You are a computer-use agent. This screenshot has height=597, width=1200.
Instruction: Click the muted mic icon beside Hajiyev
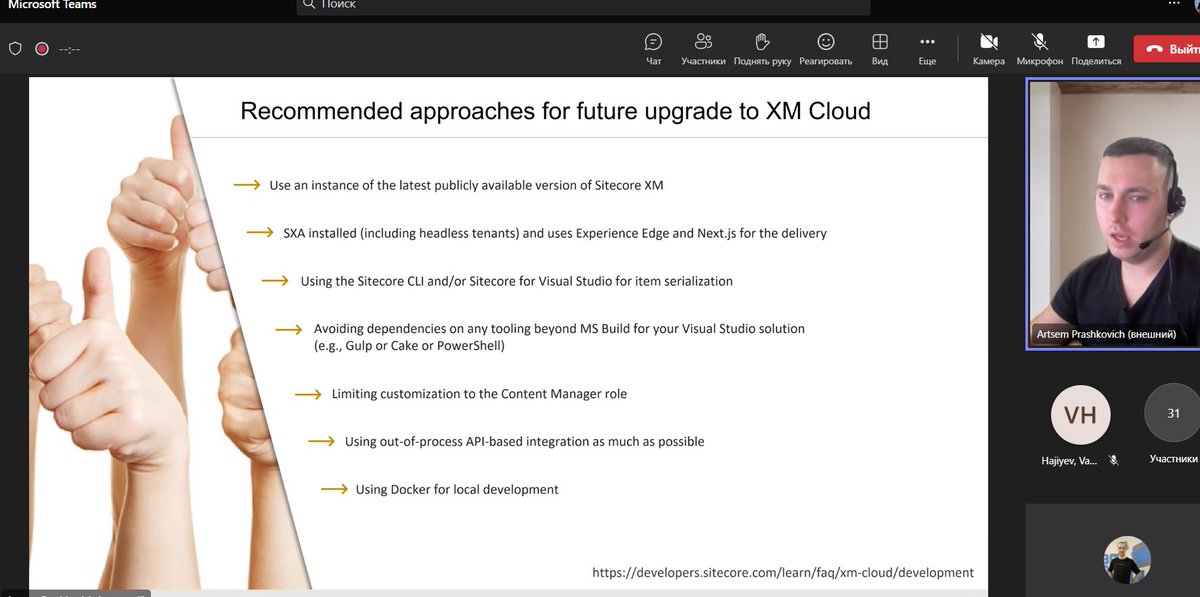1113,460
